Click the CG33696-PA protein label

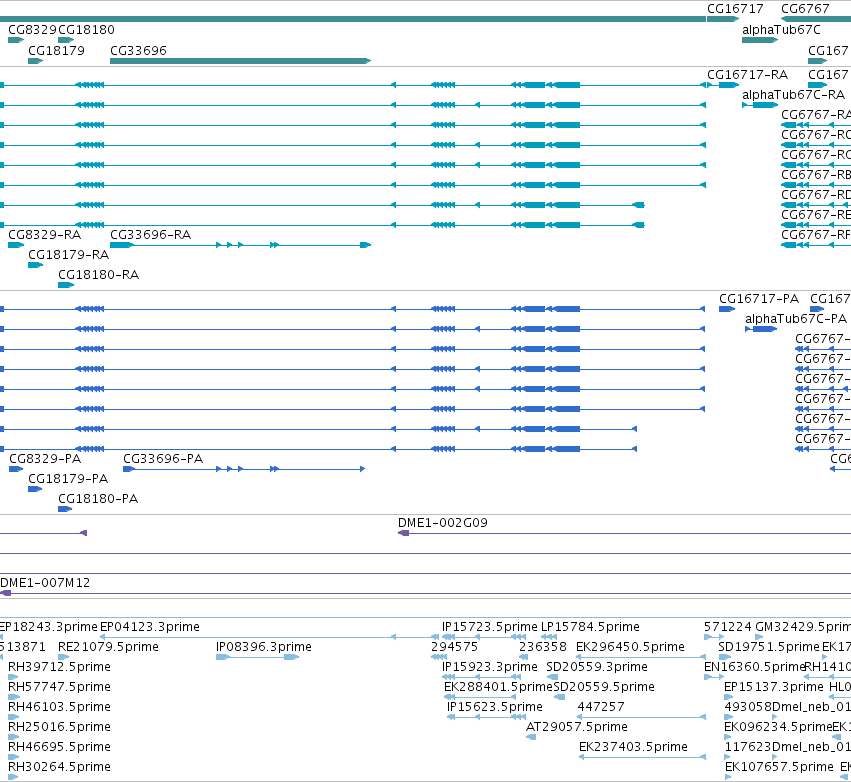pyautogui.click(x=163, y=459)
